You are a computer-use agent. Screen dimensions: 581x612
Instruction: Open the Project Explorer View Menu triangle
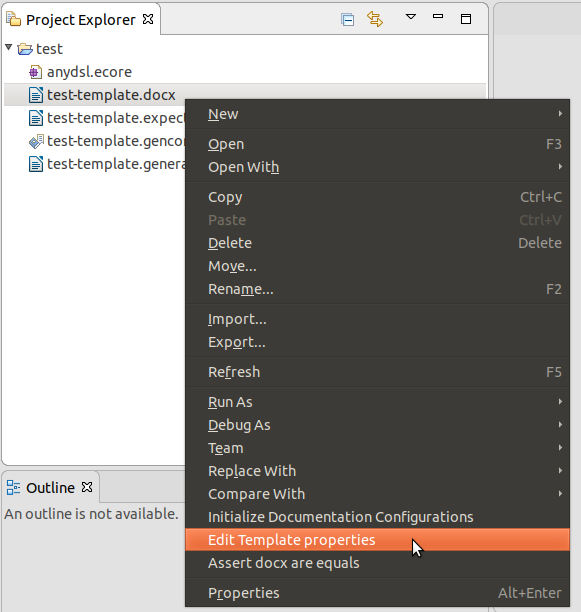(x=410, y=17)
